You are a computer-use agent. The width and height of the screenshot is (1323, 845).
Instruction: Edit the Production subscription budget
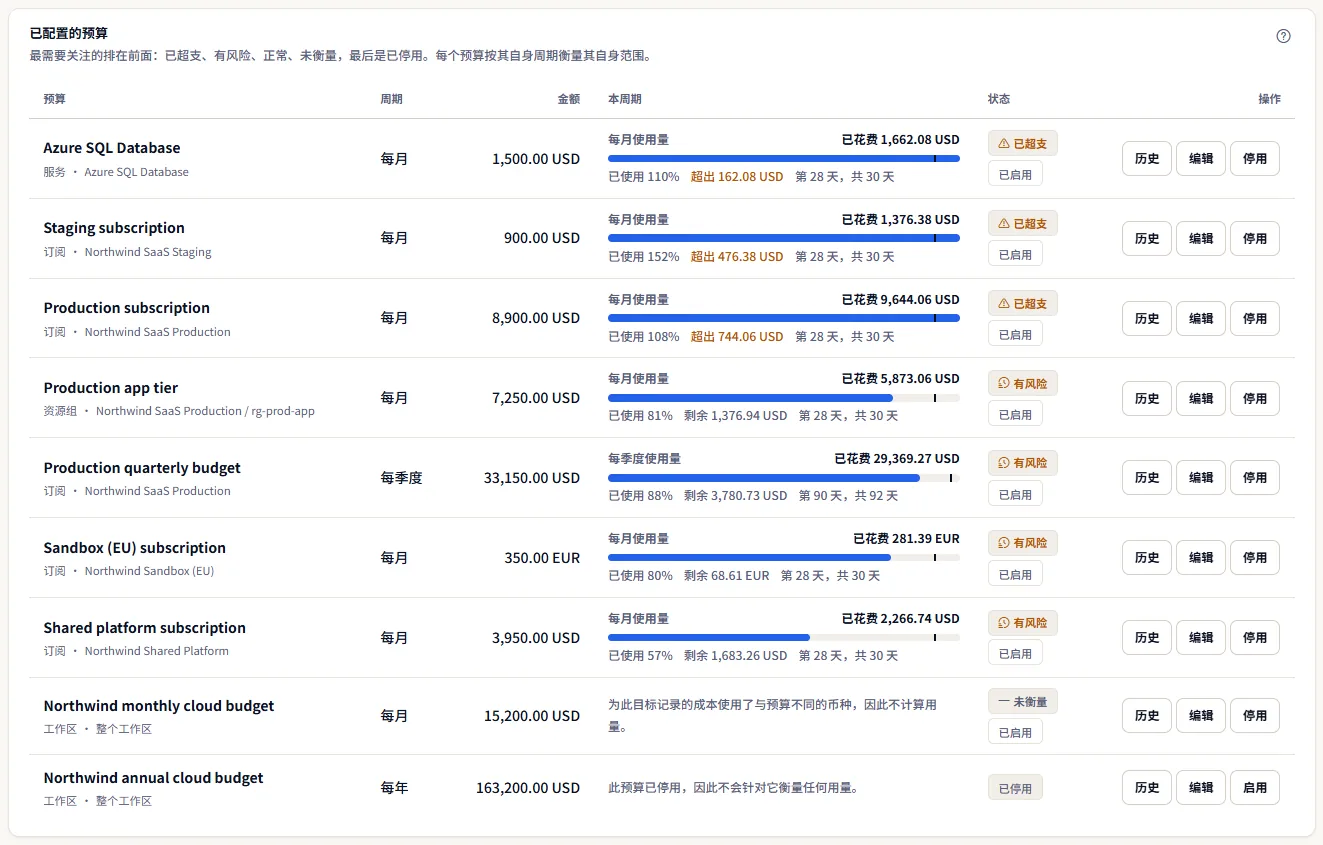tap(1201, 318)
